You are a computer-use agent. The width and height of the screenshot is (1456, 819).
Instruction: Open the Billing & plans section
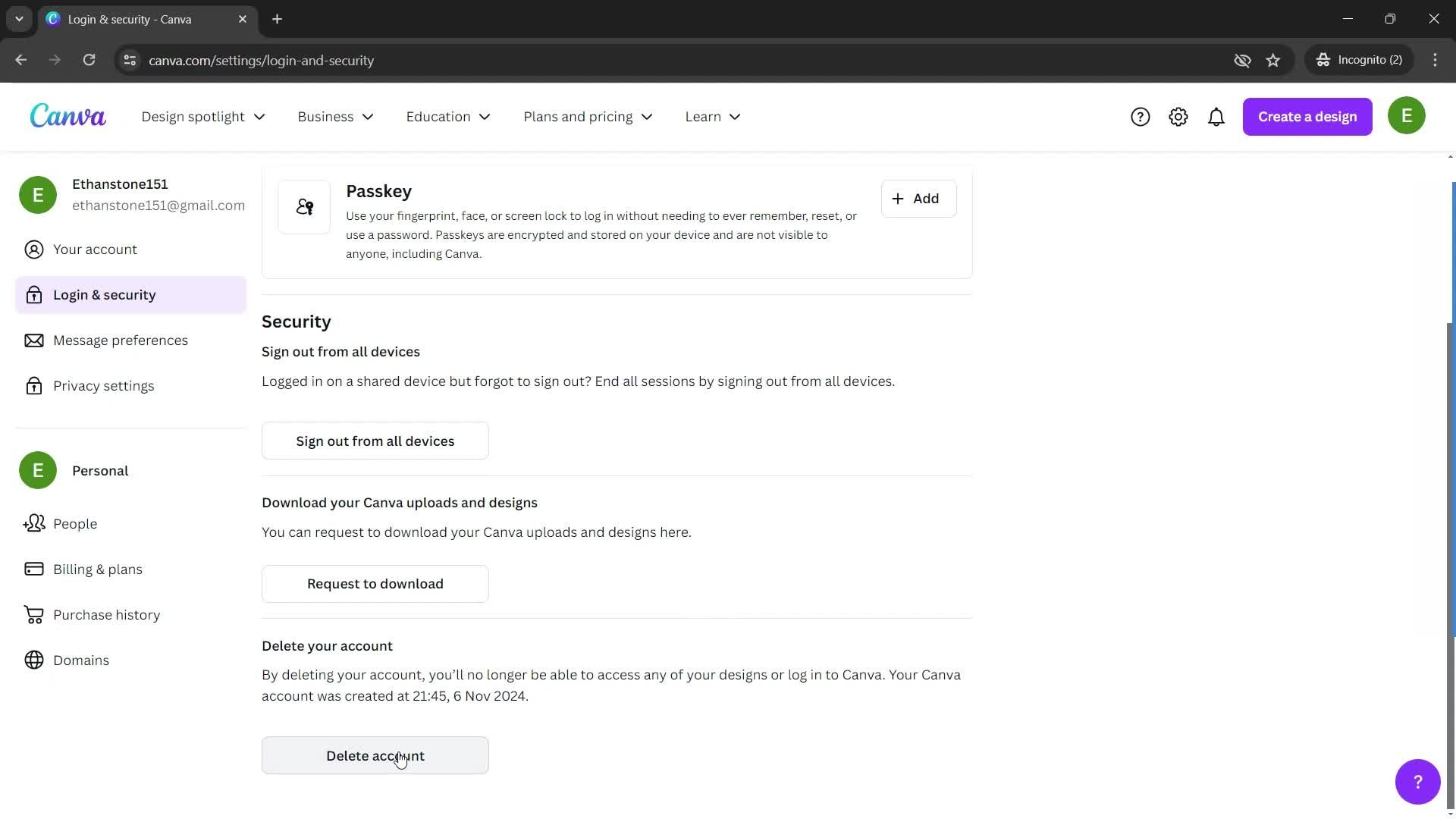coord(98,569)
